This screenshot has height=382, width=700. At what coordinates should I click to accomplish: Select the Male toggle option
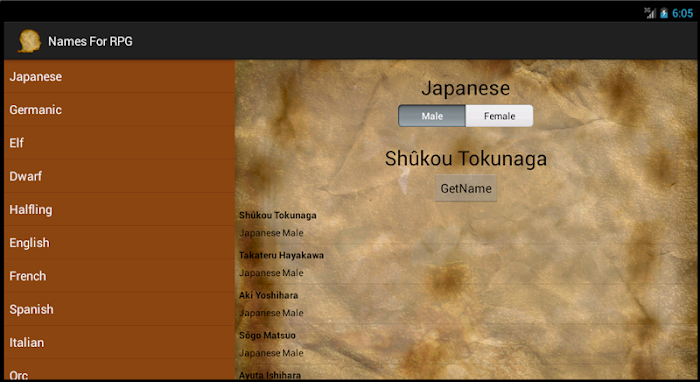coord(432,116)
